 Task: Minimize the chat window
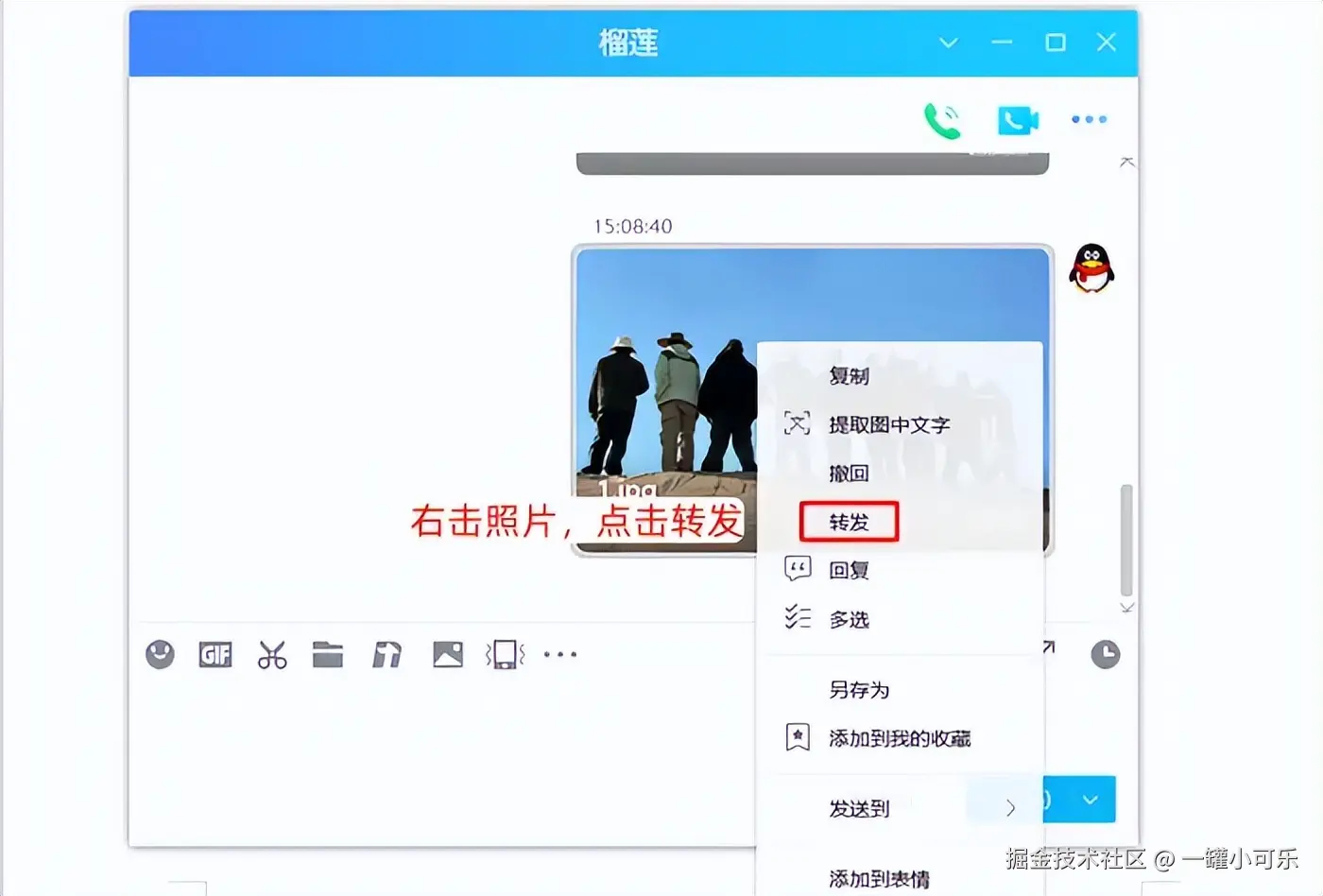[1002, 43]
